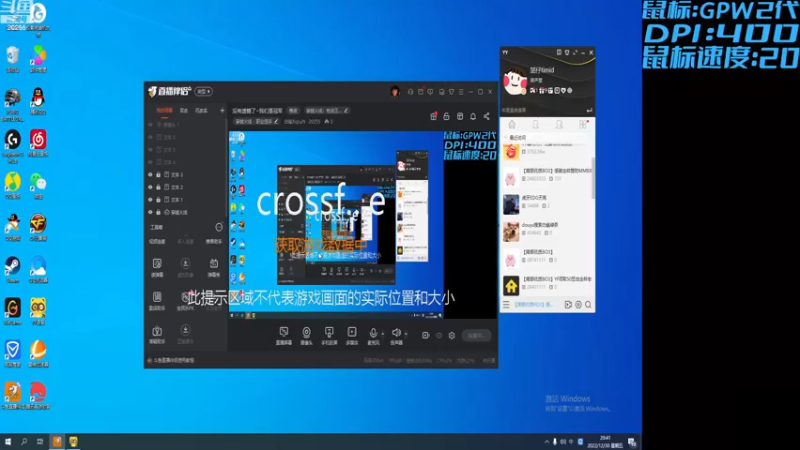Click the multimedia play icon in bottom toolbar

352,332
